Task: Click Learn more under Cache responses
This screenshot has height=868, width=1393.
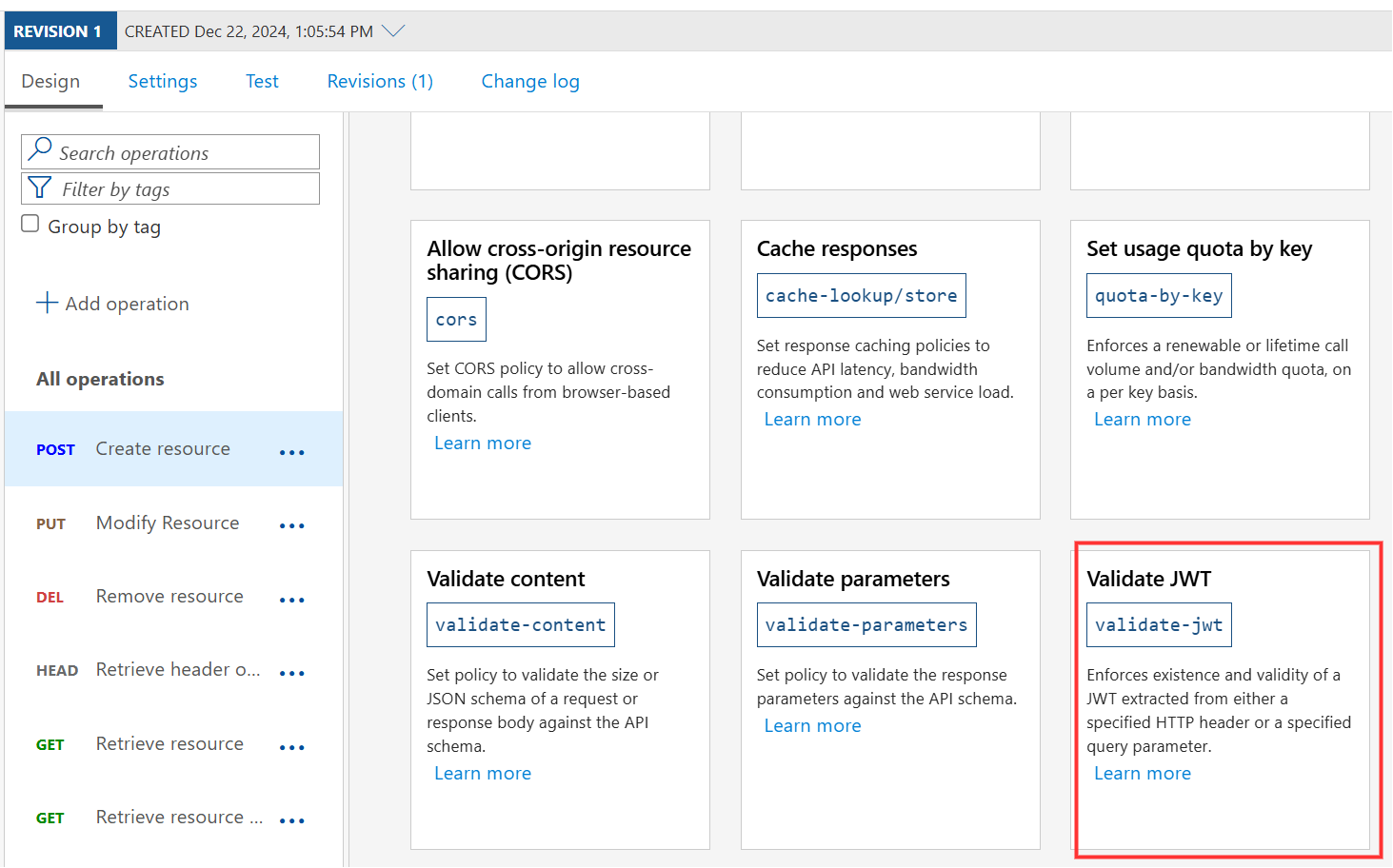Action: click(x=812, y=420)
